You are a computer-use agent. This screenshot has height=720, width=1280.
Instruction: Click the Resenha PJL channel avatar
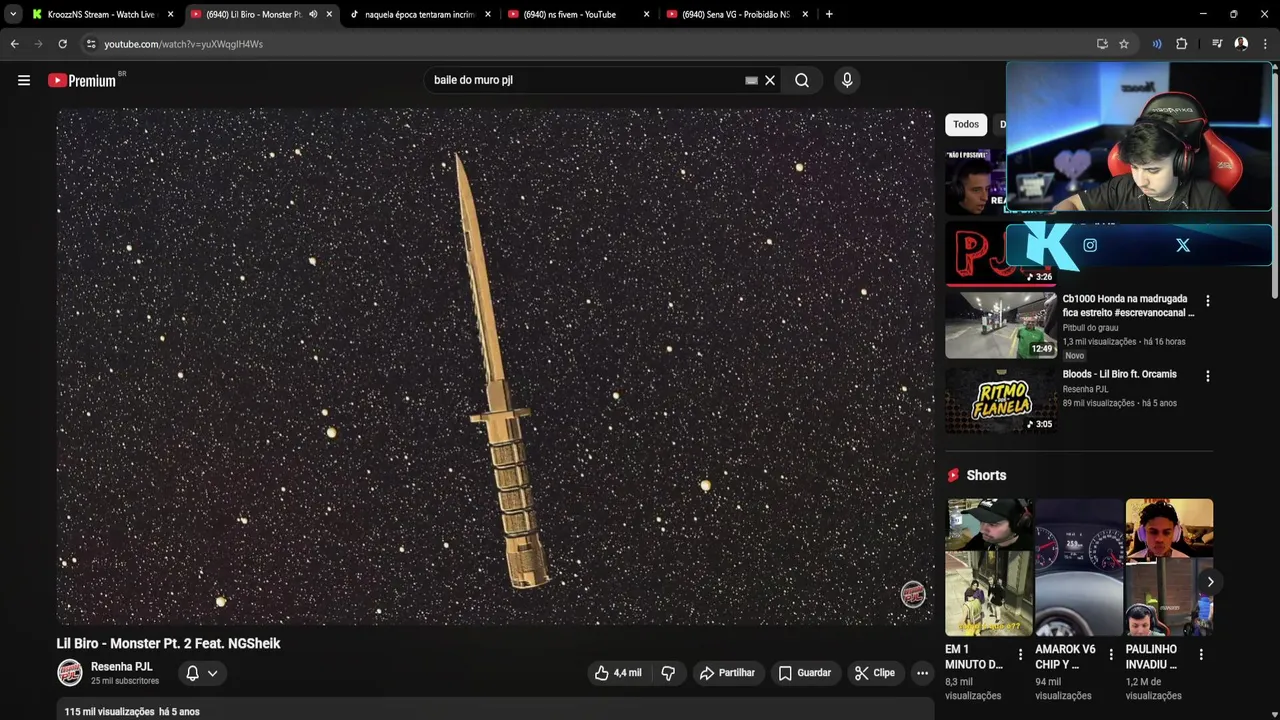[x=70, y=673]
